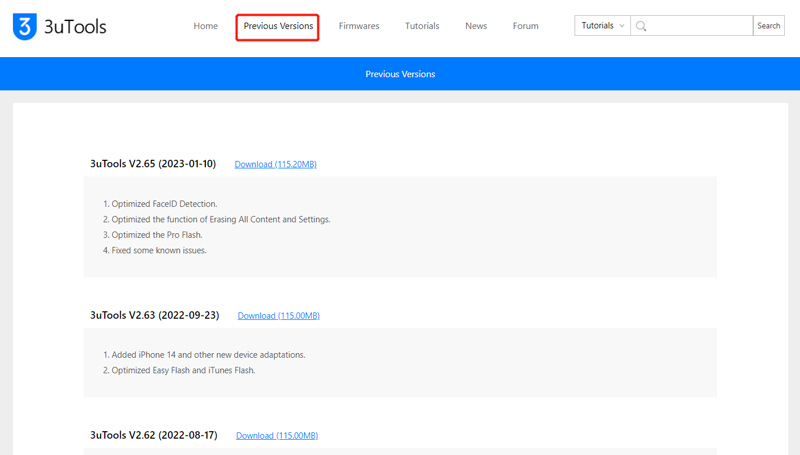Open the News section
800x455 pixels.
click(476, 26)
